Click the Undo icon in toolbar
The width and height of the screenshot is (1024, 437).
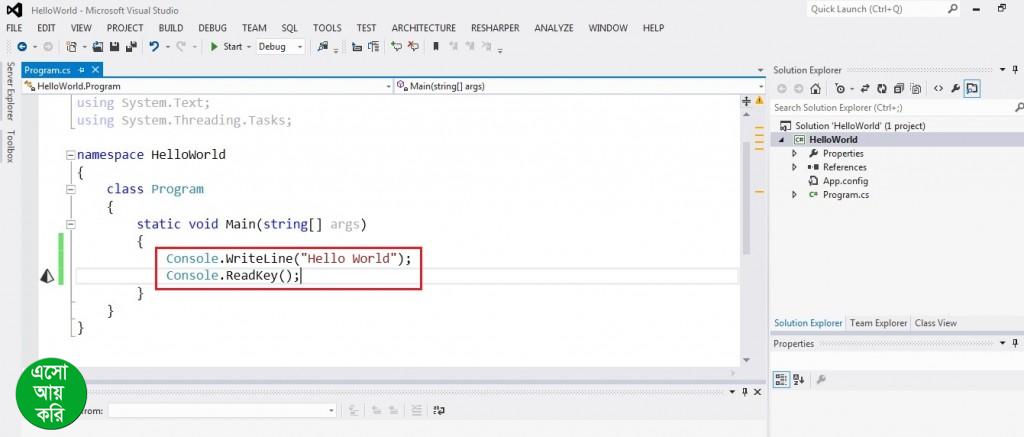[153, 47]
